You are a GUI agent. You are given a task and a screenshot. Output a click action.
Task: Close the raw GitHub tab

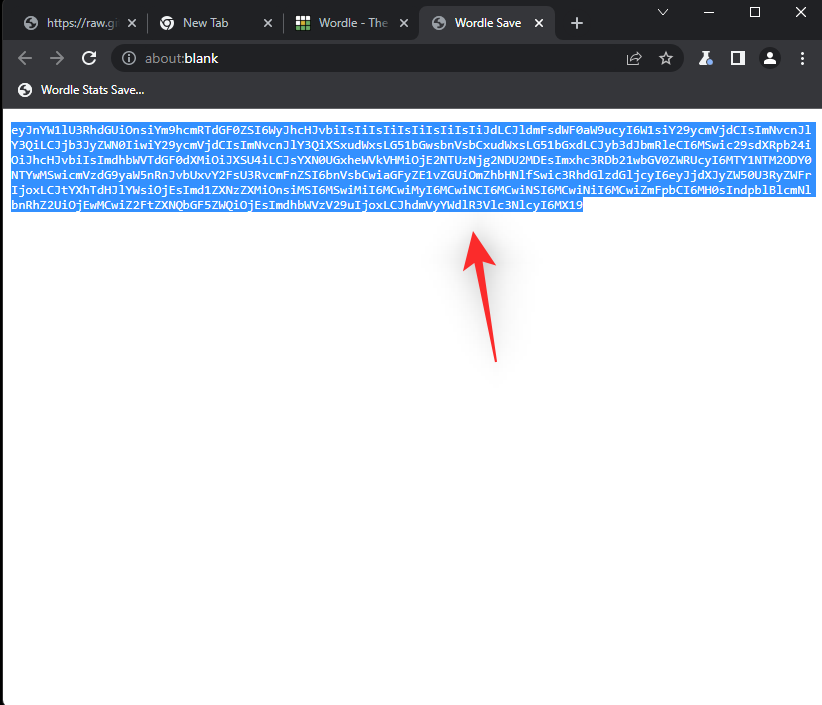[131, 23]
